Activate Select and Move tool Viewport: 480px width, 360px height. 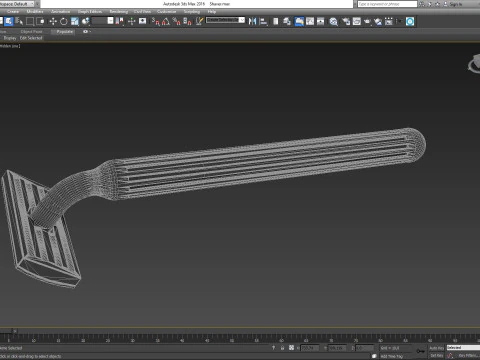point(53,21)
